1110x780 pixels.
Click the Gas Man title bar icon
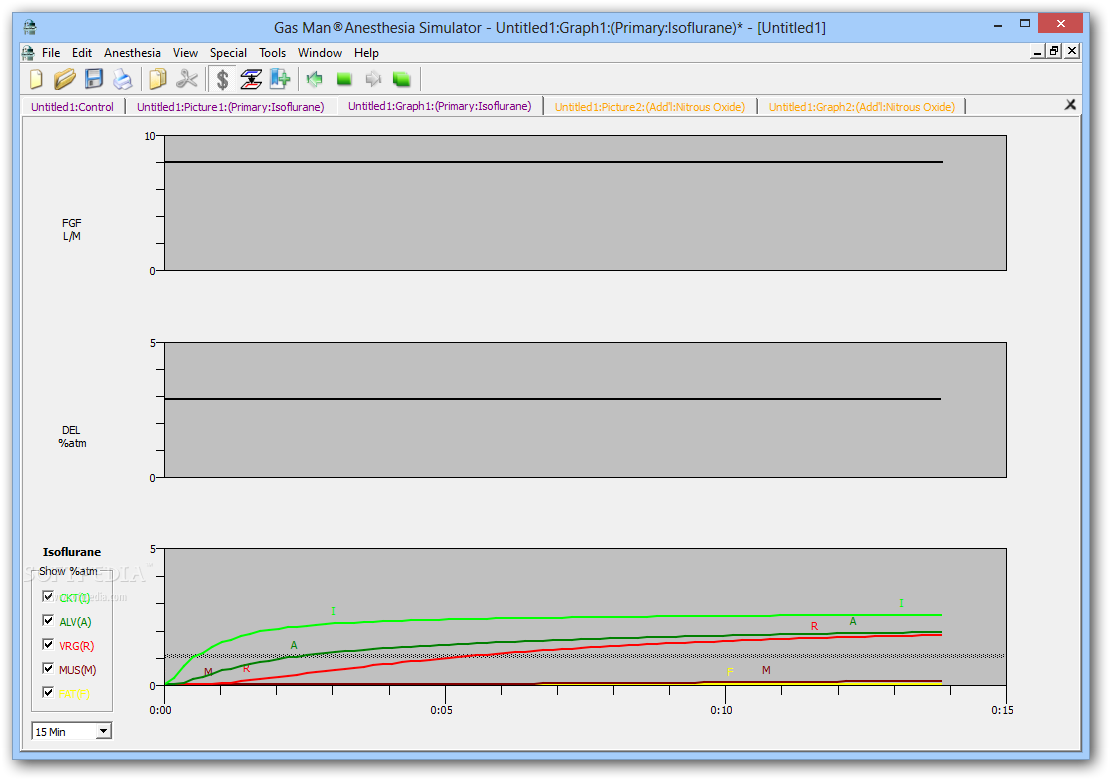pos(30,28)
